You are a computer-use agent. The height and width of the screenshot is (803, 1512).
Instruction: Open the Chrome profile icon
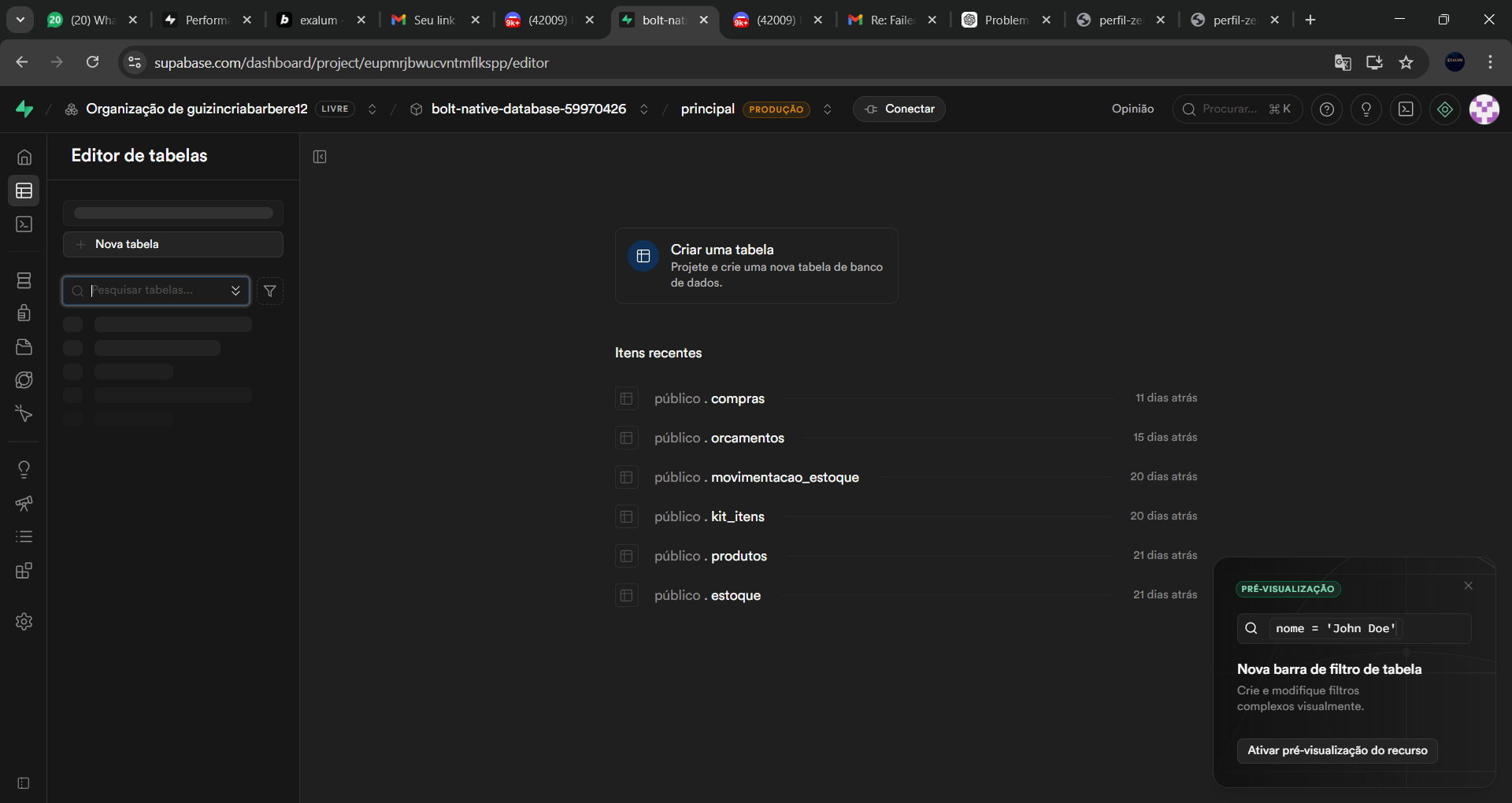coord(1455,62)
